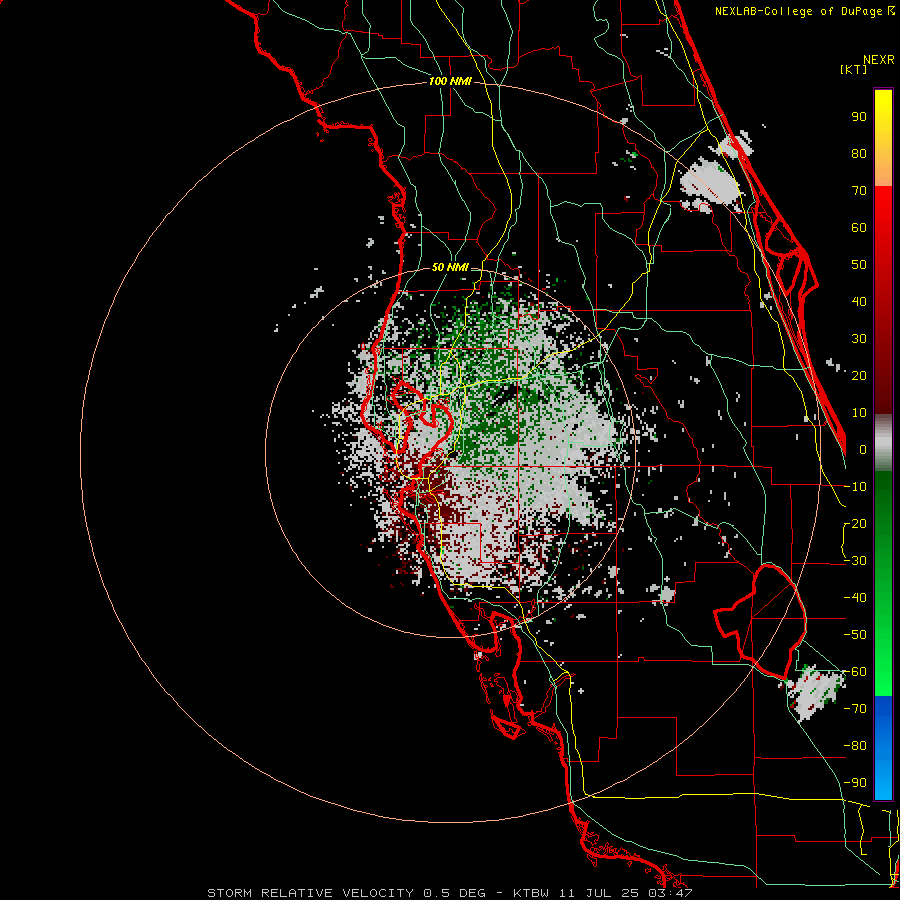The width and height of the screenshot is (900, 900).
Task: Click the positive 30 scale value
Action: (x=859, y=339)
